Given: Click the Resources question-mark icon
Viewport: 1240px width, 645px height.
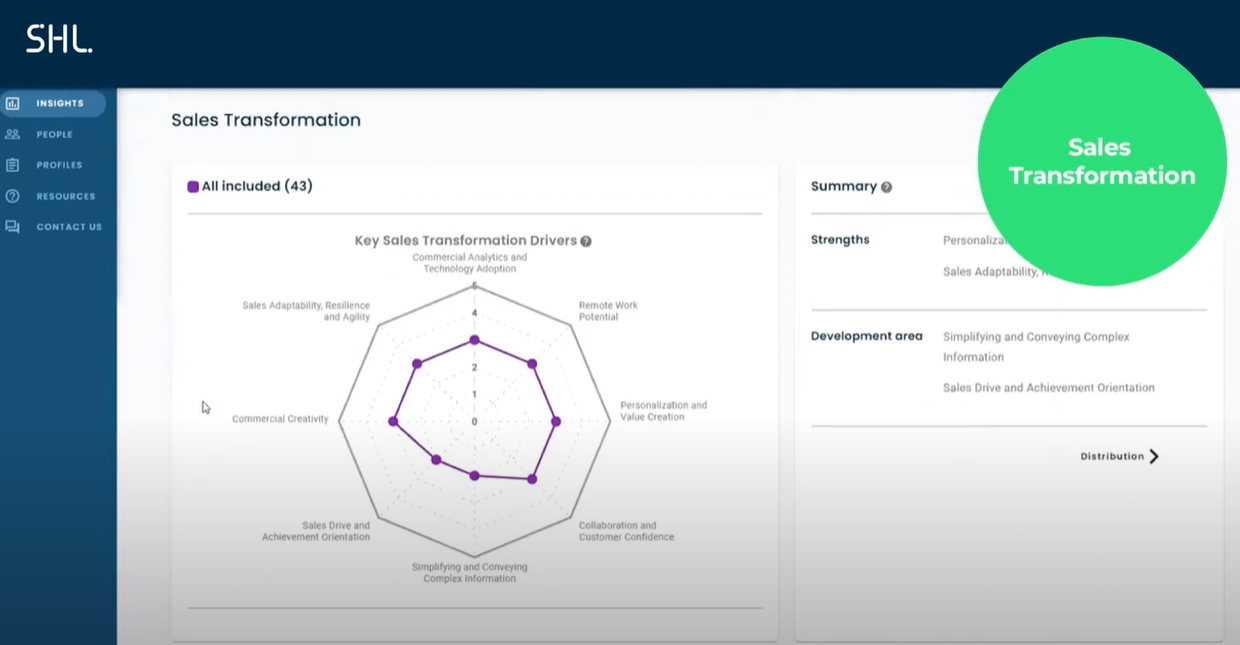Looking at the screenshot, I should click(x=14, y=196).
